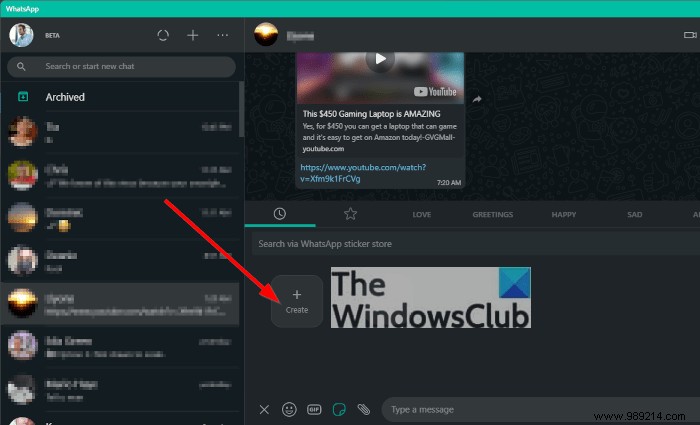Click the Archived box icon
The image size is (700, 425).
click(x=23, y=96)
